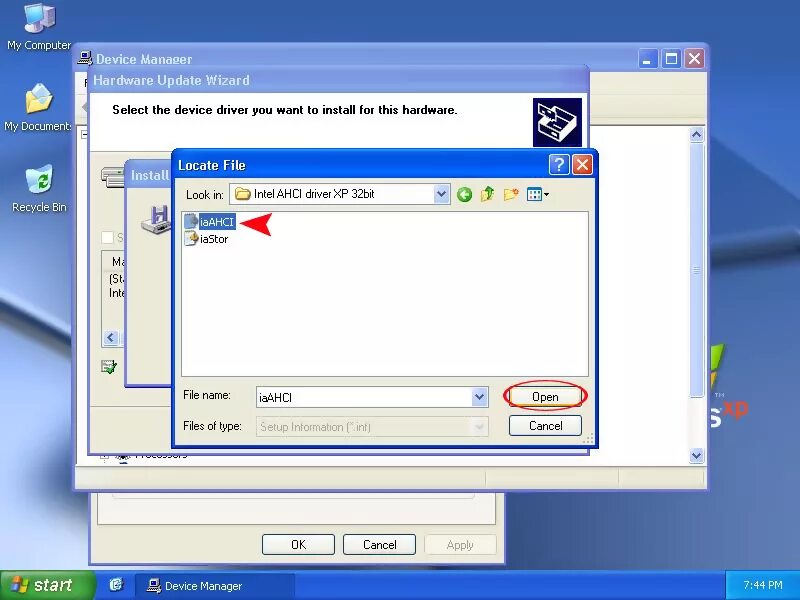Cancel the Locate File dialog
Image resolution: width=800 pixels, height=600 pixels.
545,426
